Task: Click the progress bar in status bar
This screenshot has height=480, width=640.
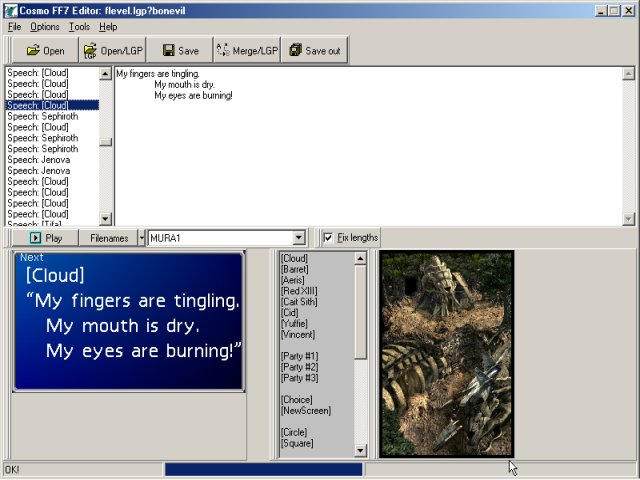Action: pyautogui.click(x=264, y=470)
